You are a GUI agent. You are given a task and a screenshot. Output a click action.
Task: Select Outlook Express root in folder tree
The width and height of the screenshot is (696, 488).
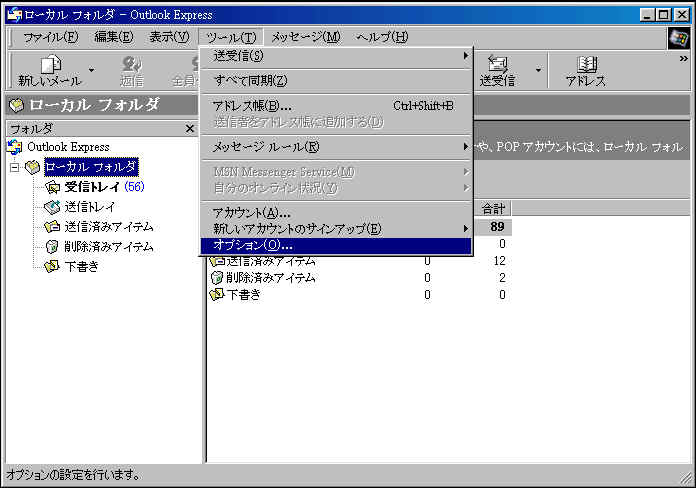(x=68, y=147)
